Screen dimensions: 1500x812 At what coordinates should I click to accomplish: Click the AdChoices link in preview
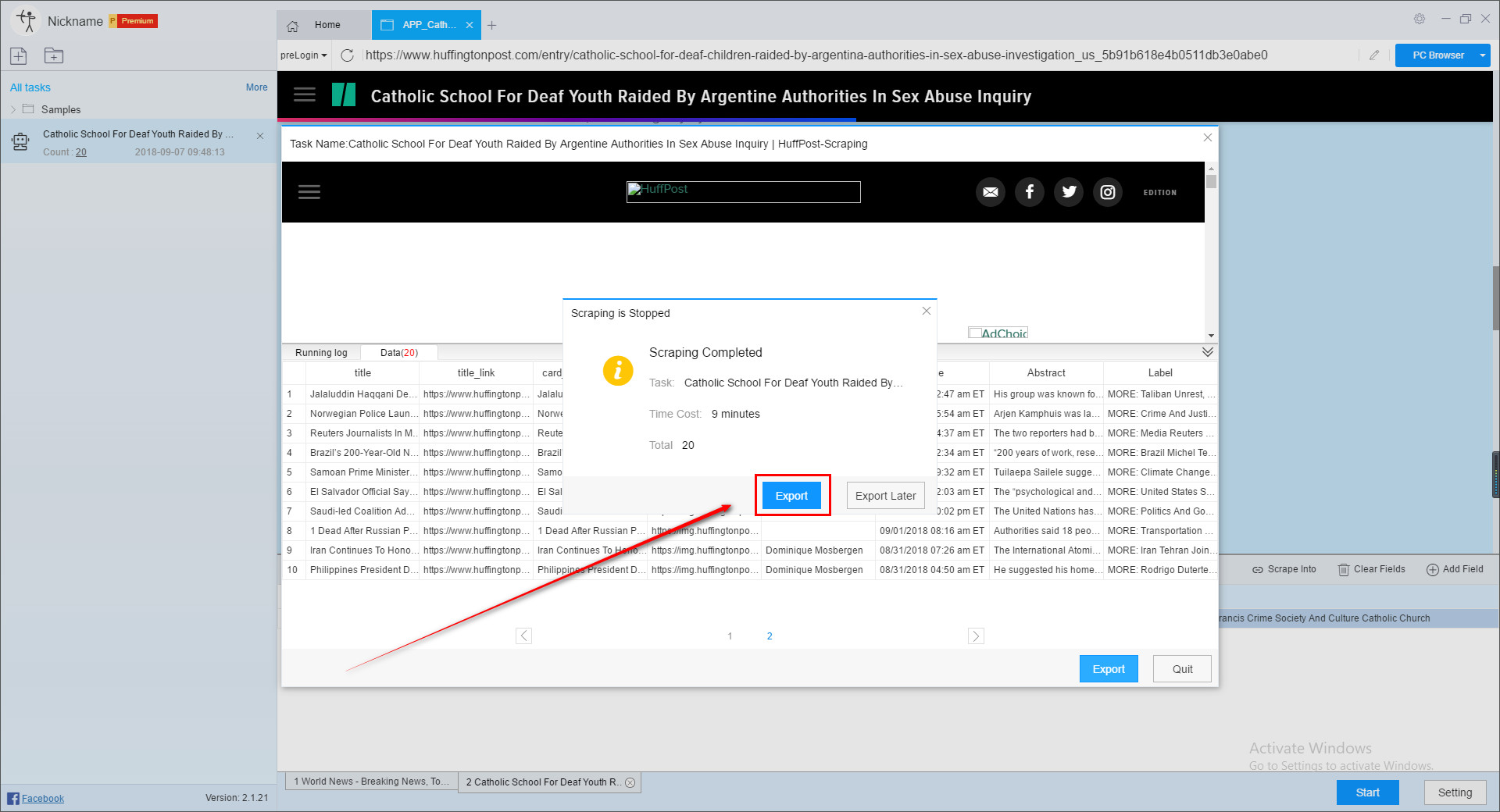[x=998, y=333]
